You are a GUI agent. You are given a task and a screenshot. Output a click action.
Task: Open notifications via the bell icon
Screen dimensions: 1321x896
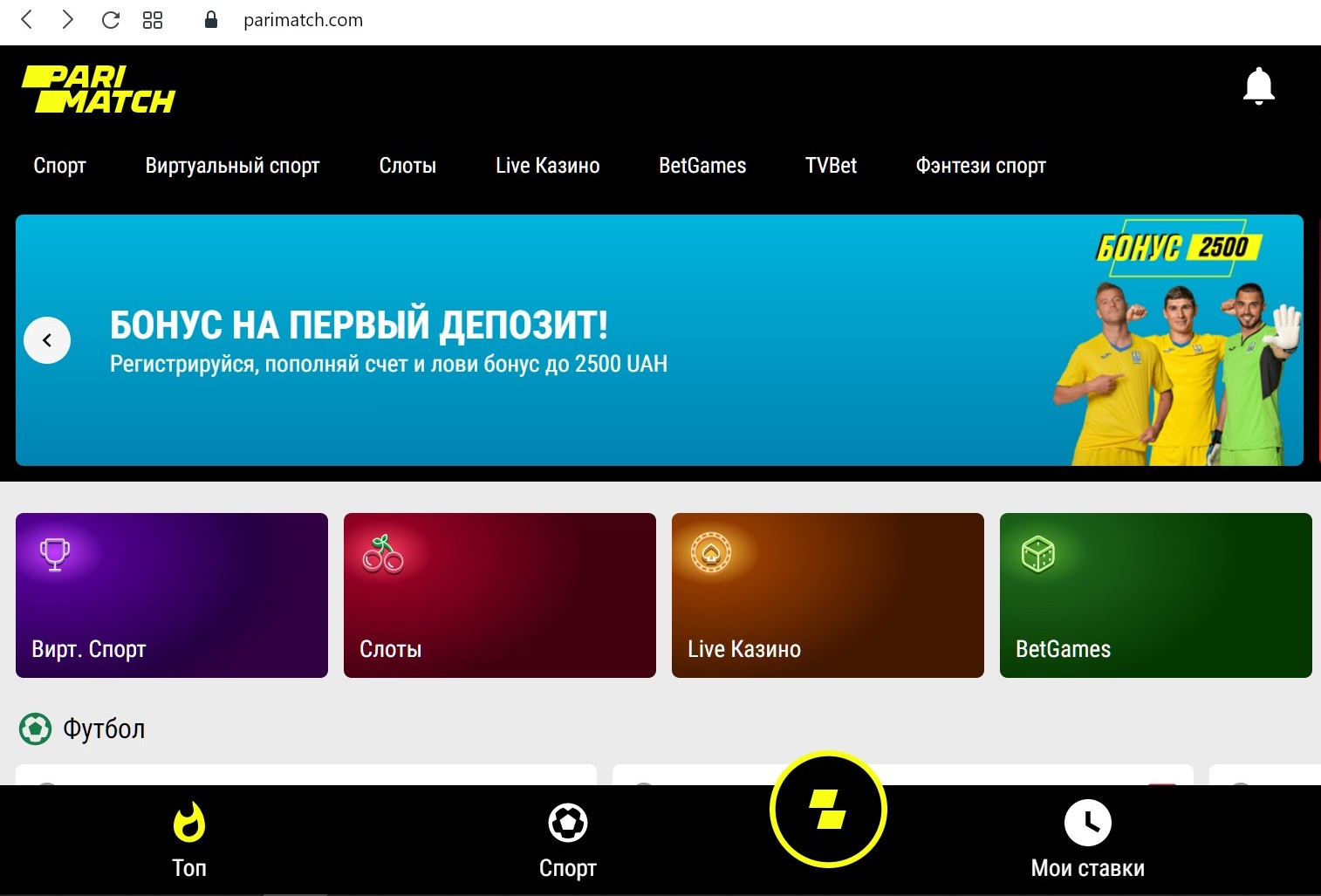[x=1258, y=86]
